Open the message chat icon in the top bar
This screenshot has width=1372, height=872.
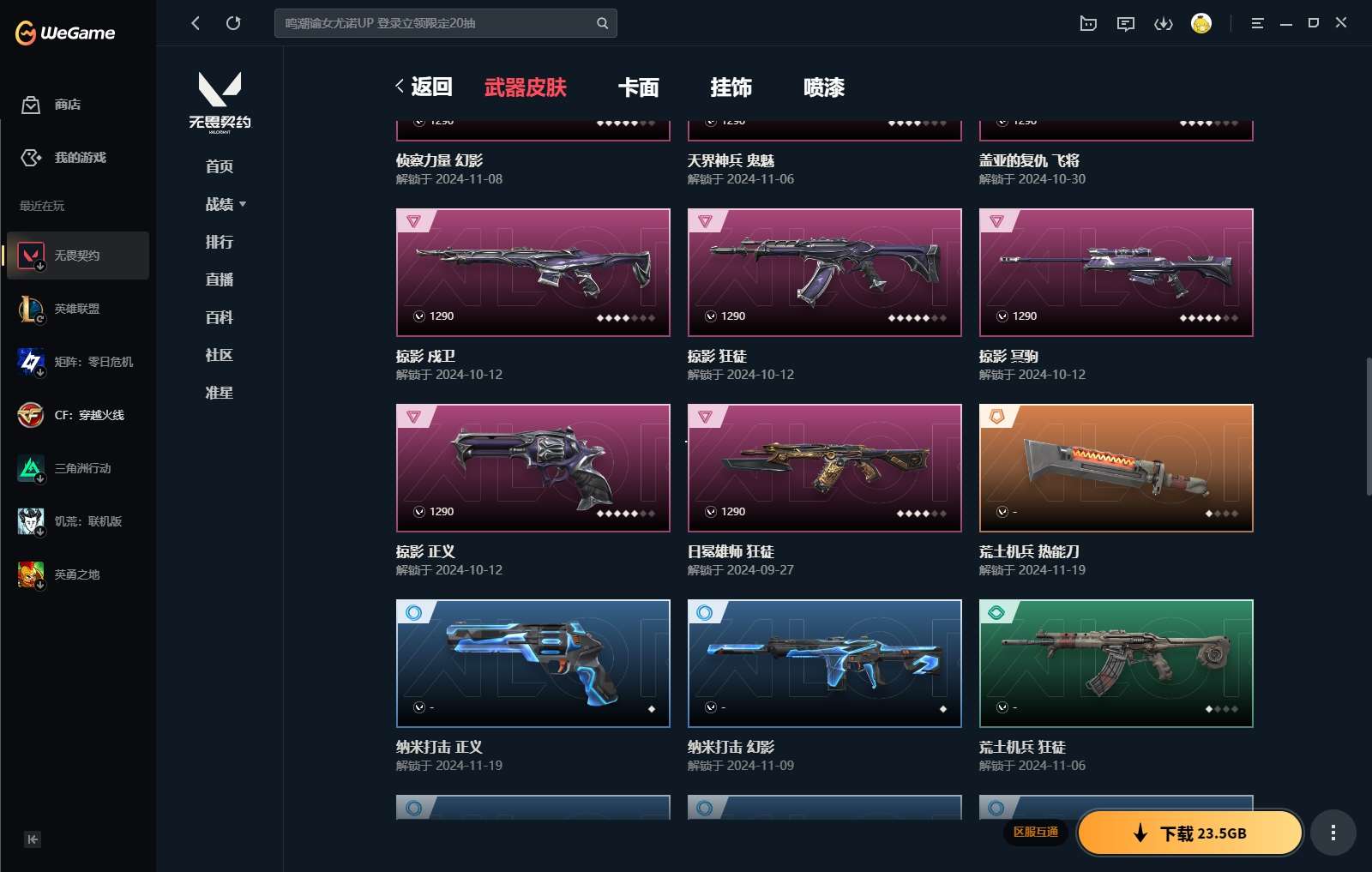[x=1126, y=24]
